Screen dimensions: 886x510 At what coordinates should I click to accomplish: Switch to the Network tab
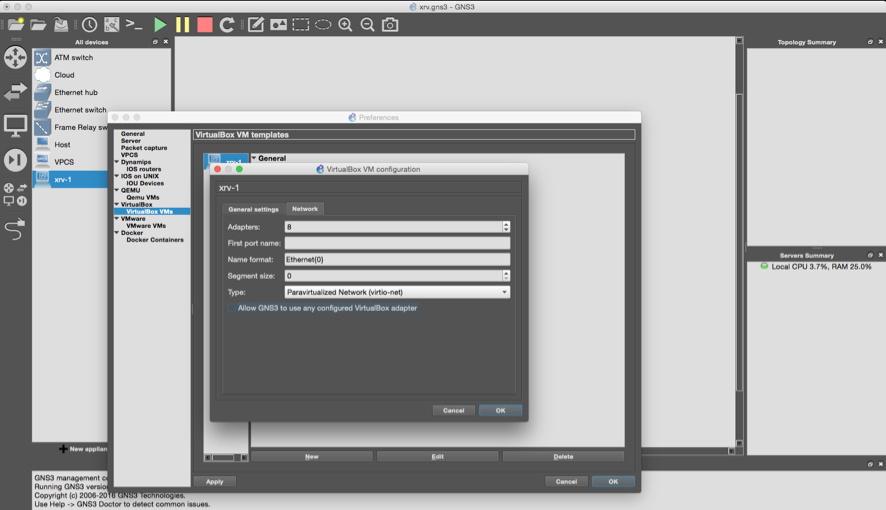coord(305,208)
